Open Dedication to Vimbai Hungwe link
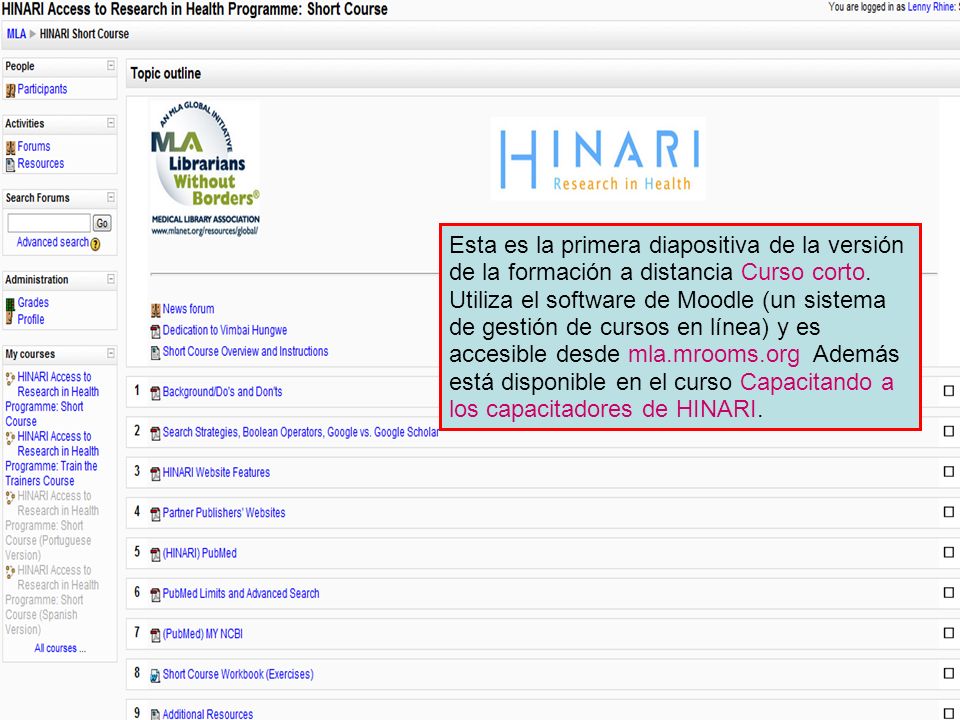This screenshot has width=960, height=720. [x=225, y=331]
